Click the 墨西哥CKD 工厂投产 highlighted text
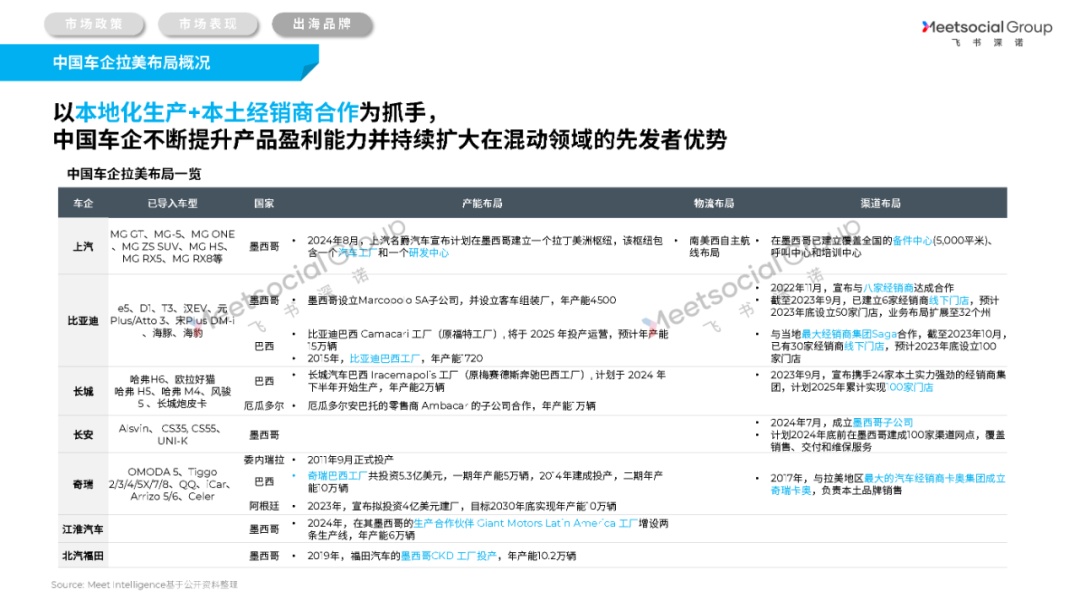The image size is (1080, 608). pos(448,556)
